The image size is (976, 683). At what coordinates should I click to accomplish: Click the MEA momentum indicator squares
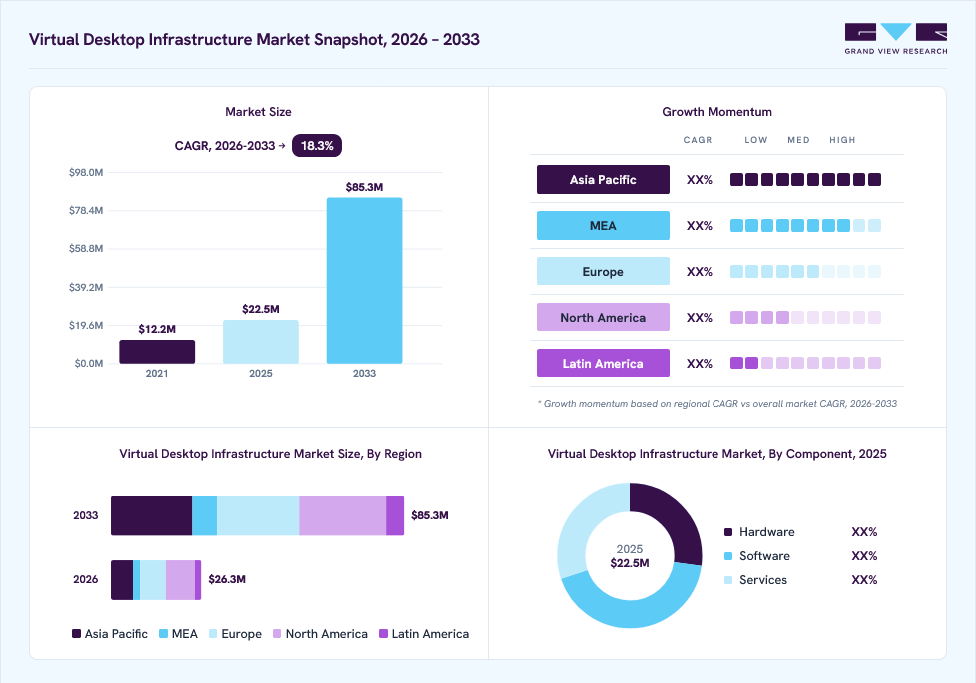pyautogui.click(x=805, y=225)
